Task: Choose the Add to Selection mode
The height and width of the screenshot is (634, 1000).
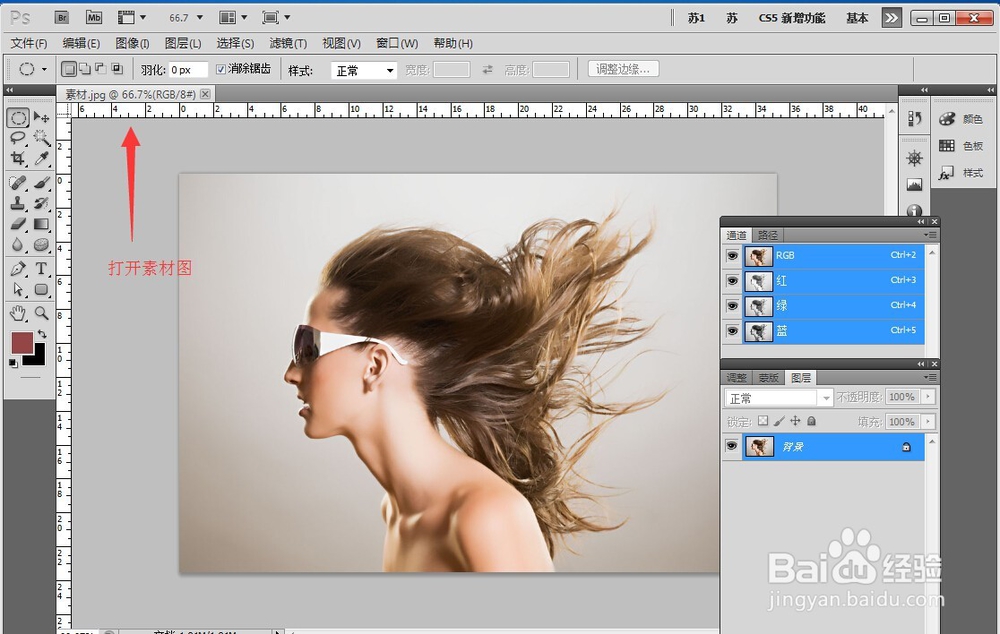Action: coord(85,69)
